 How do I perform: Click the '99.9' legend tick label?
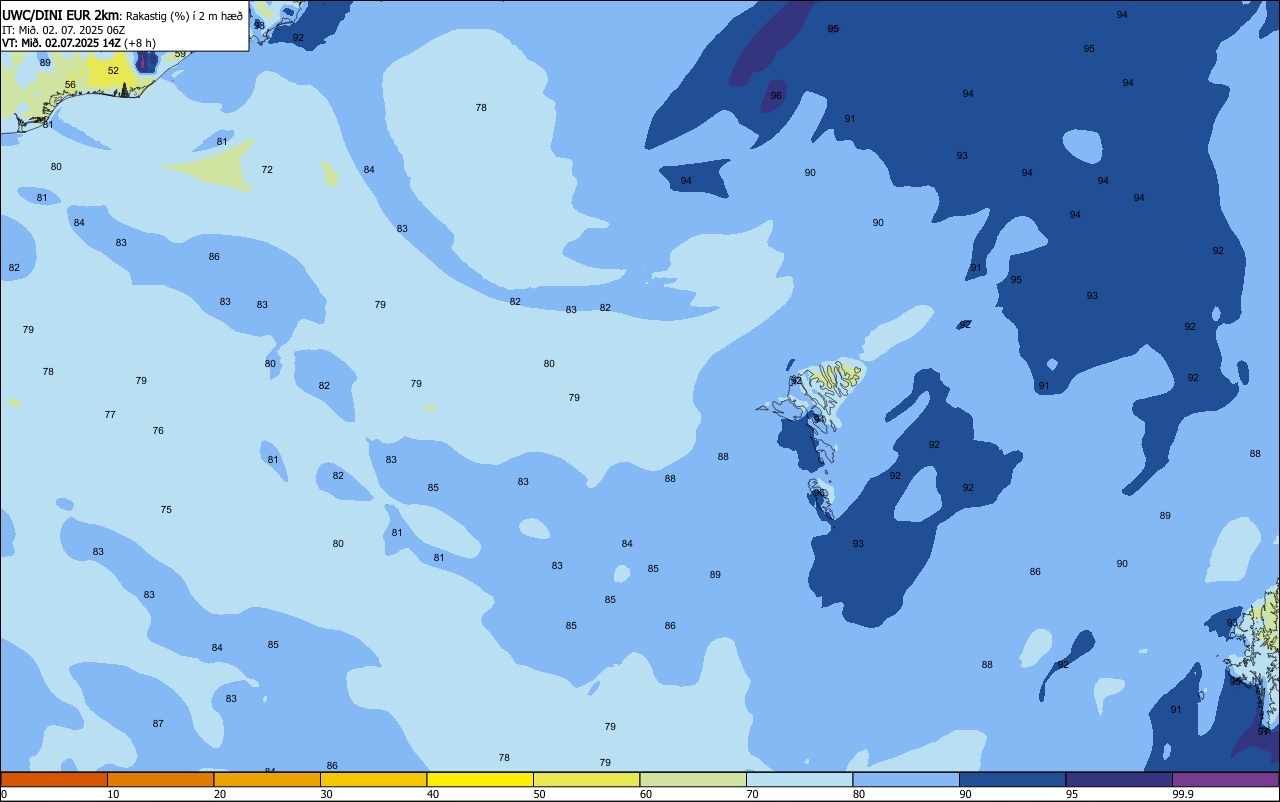(1184, 794)
